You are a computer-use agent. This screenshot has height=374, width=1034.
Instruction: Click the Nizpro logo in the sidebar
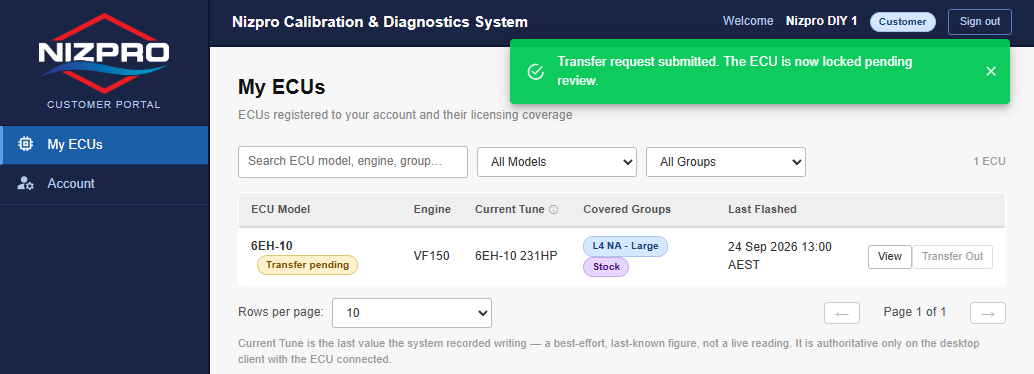coord(104,53)
